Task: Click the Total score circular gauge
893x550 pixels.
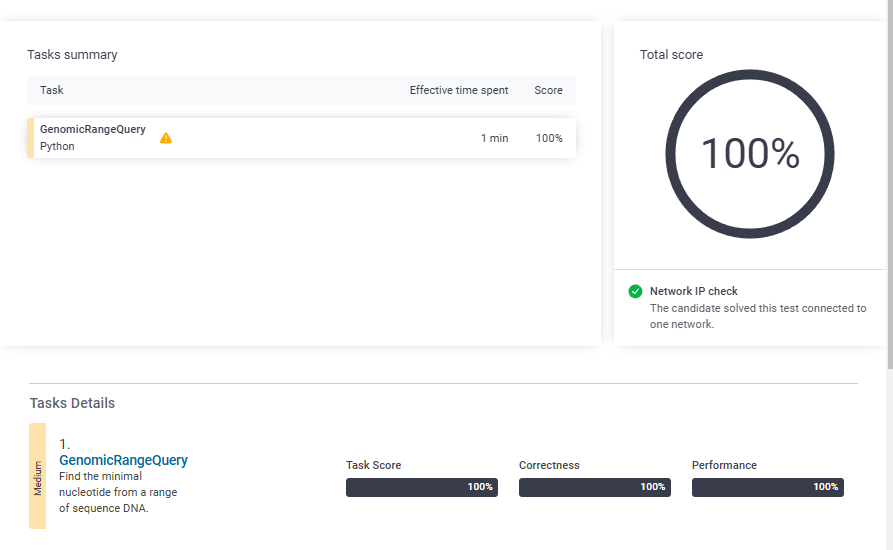Action: 749,154
